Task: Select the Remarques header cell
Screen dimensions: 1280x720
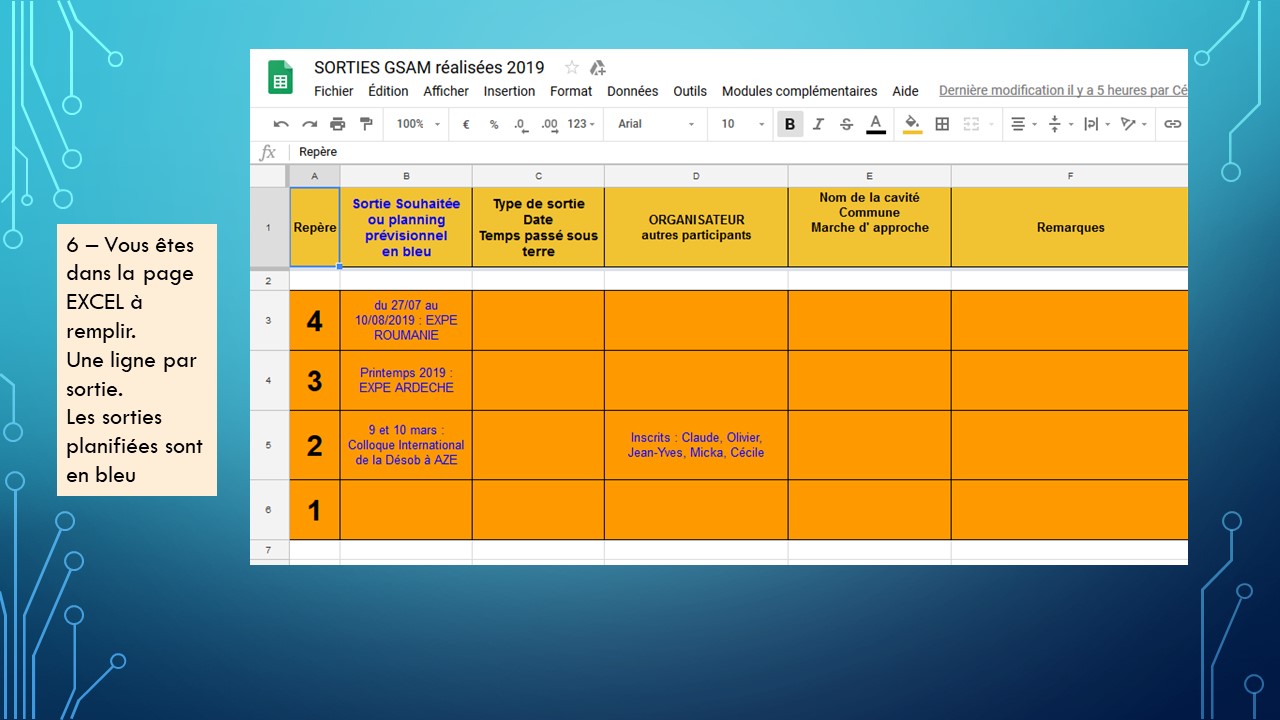Action: (x=1070, y=227)
